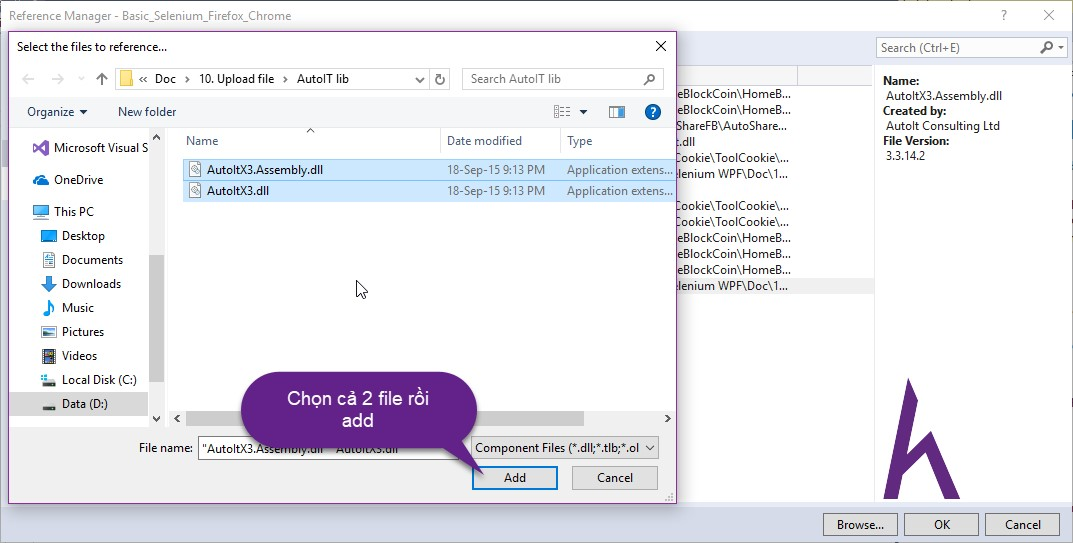Select 'Doc' in the address path
The height and width of the screenshot is (543, 1073).
click(165, 79)
